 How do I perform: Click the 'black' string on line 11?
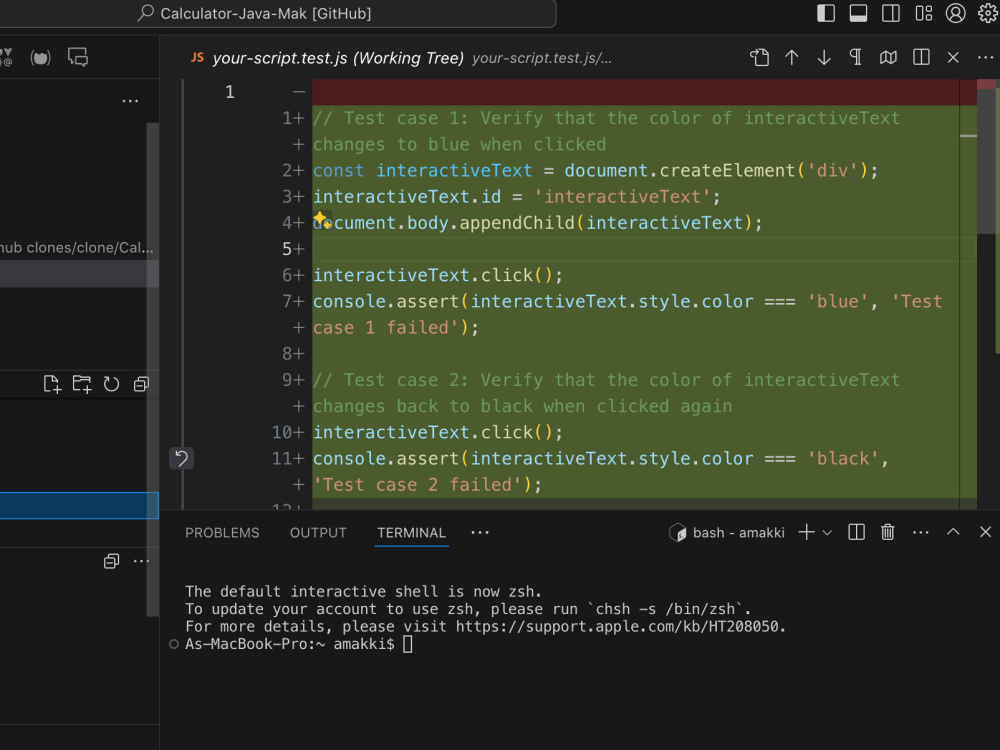[x=842, y=459]
